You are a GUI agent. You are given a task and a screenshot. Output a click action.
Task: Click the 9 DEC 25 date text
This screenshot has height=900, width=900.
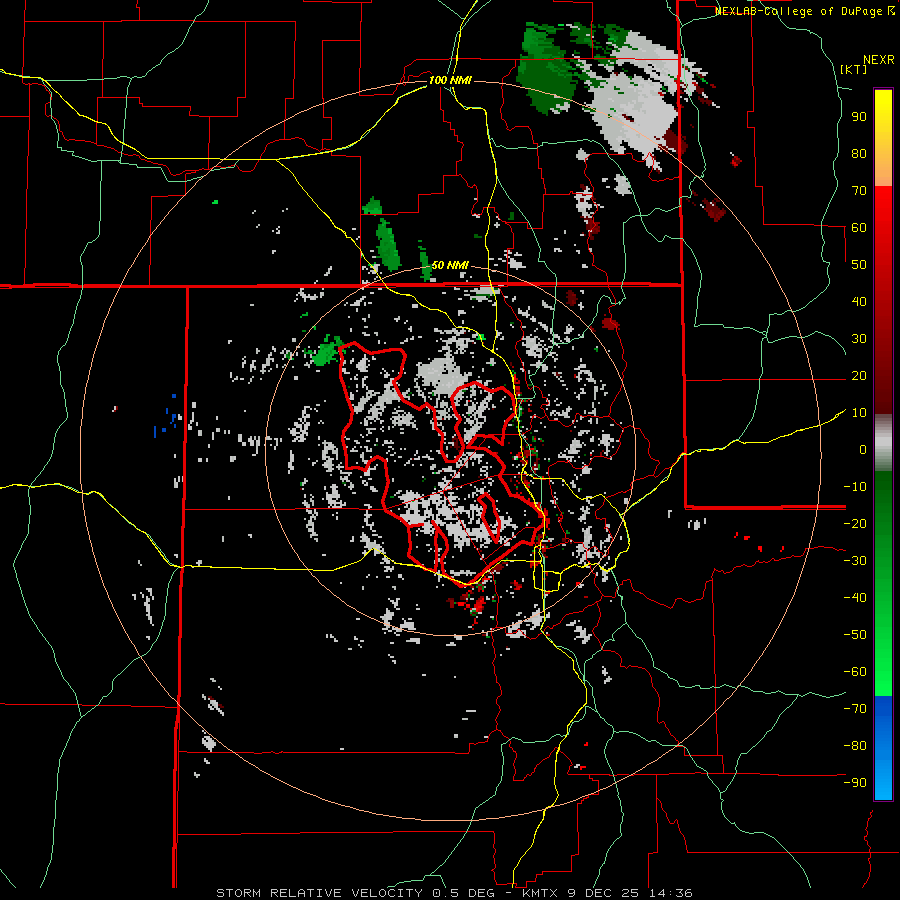coord(604,893)
